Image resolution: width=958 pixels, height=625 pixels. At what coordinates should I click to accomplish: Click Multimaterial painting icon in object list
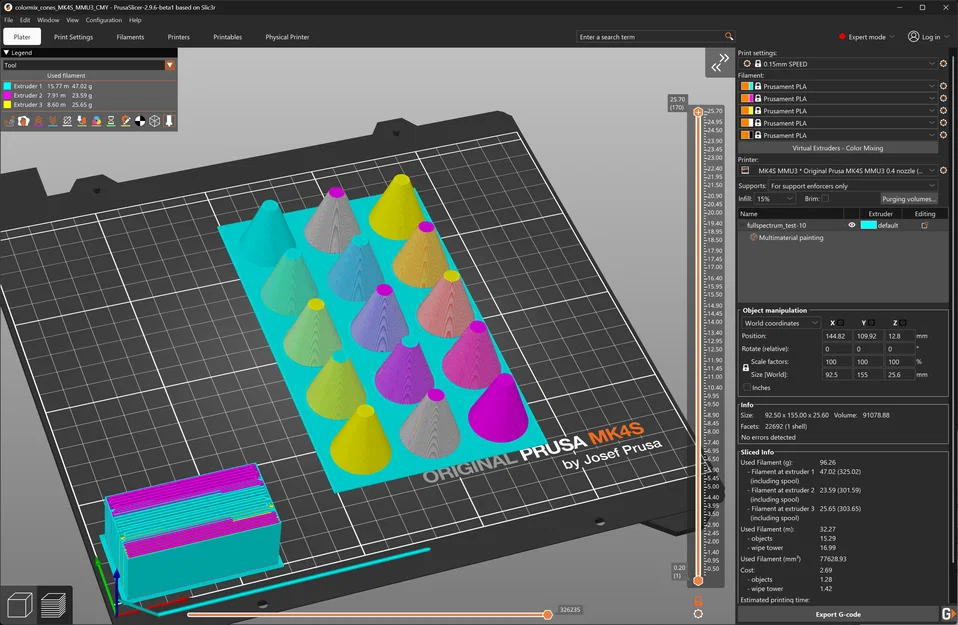(x=753, y=237)
